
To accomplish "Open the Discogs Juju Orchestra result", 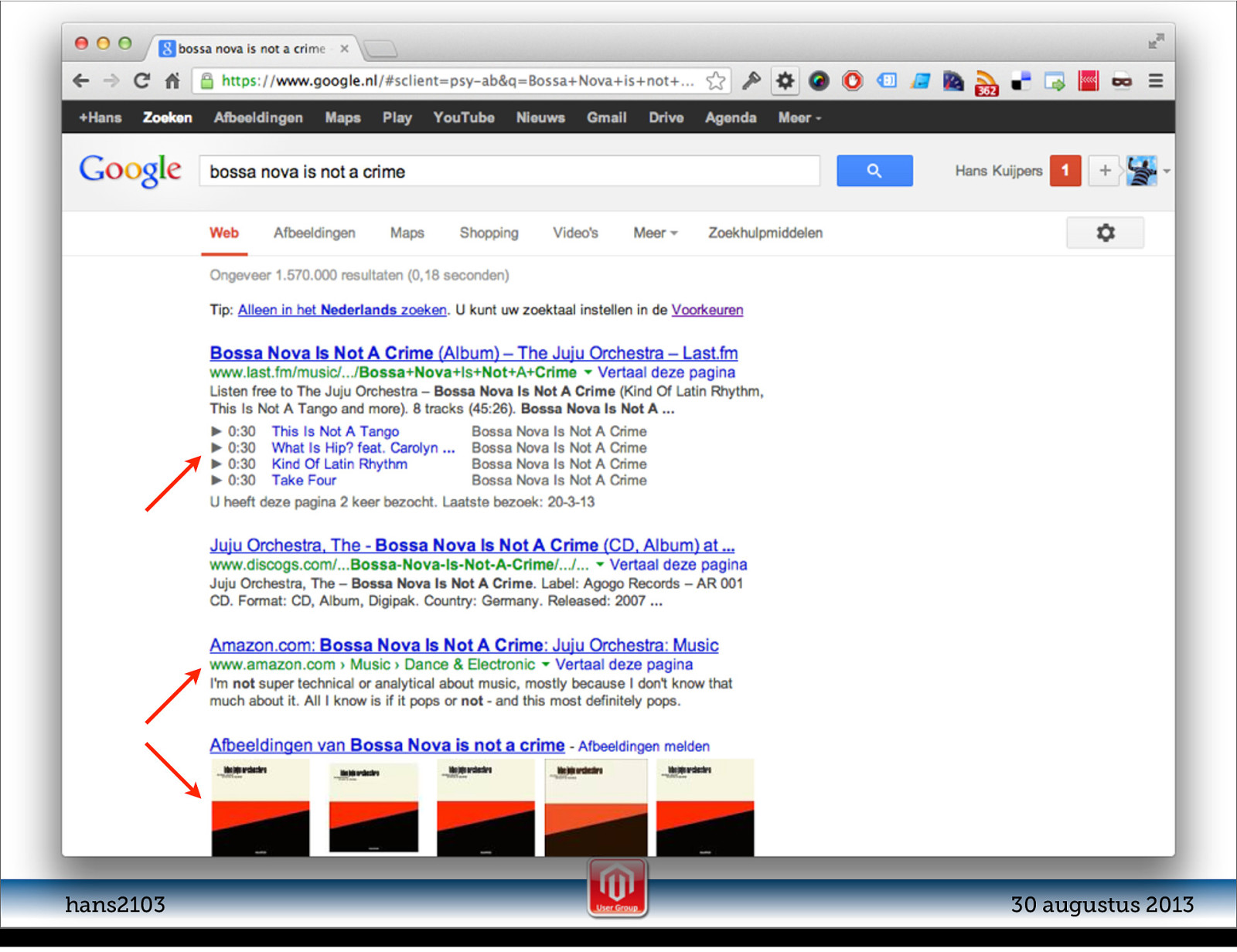I will pyautogui.click(x=472, y=546).
